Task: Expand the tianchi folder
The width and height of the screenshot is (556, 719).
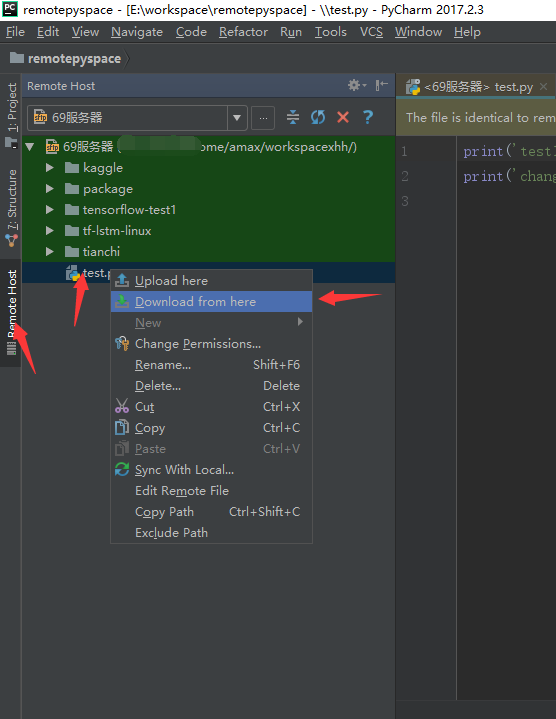Action: tap(50, 252)
